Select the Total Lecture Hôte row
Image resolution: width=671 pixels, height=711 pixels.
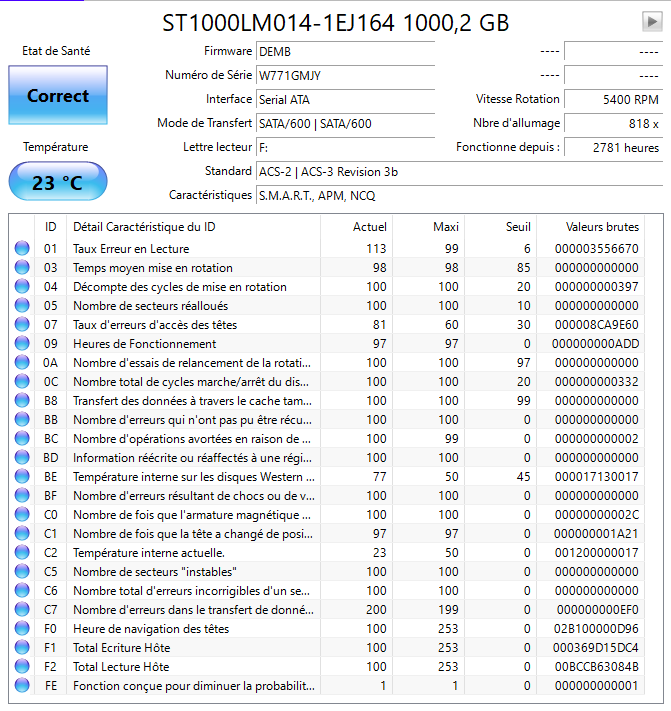pyautogui.click(x=326, y=667)
